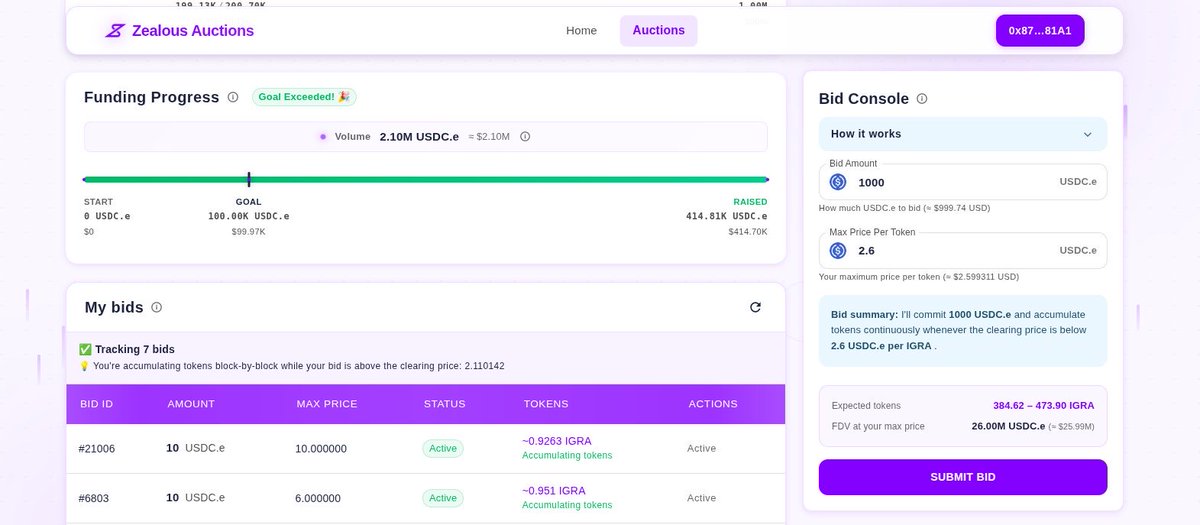Click the funding progress bar
Screen dimensions: 1200x525
tap(426, 179)
